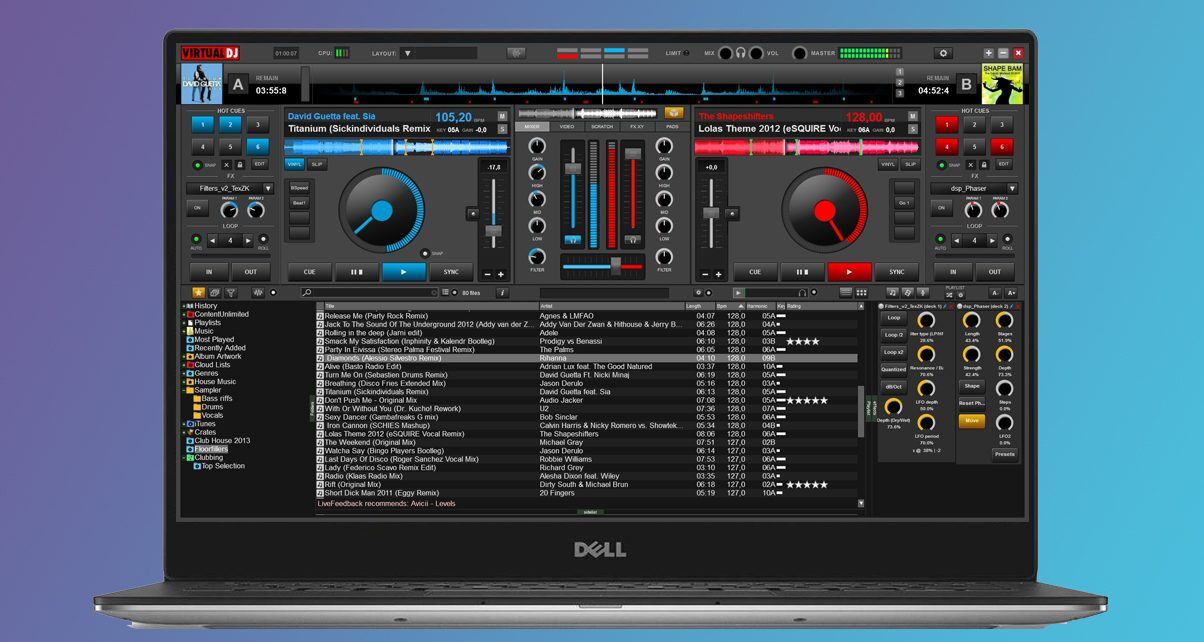Toggle the Vinyl mode on deck A
This screenshot has height=642, width=1204.
coord(294,164)
